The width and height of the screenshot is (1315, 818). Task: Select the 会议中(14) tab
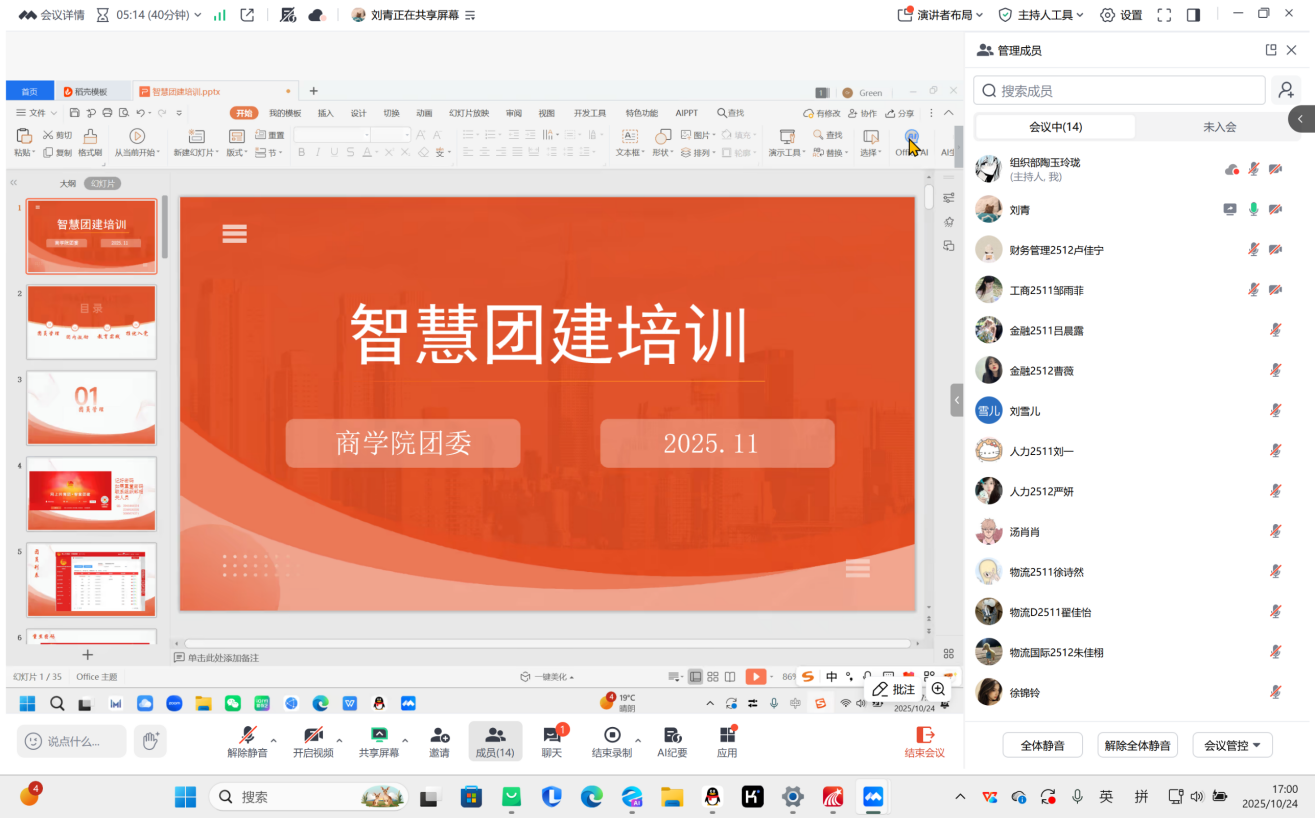click(x=1055, y=127)
